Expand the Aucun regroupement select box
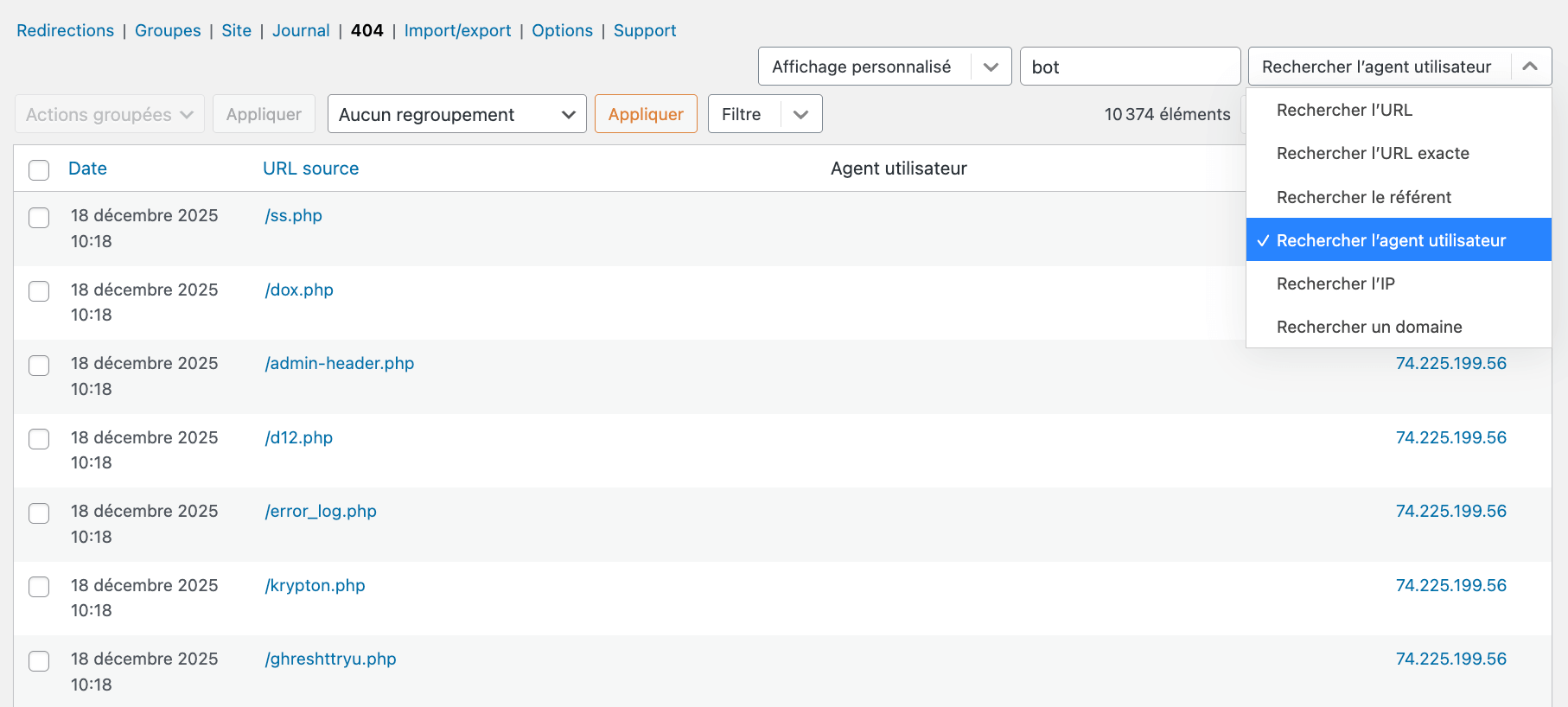The width and height of the screenshot is (1568, 707). [x=456, y=114]
